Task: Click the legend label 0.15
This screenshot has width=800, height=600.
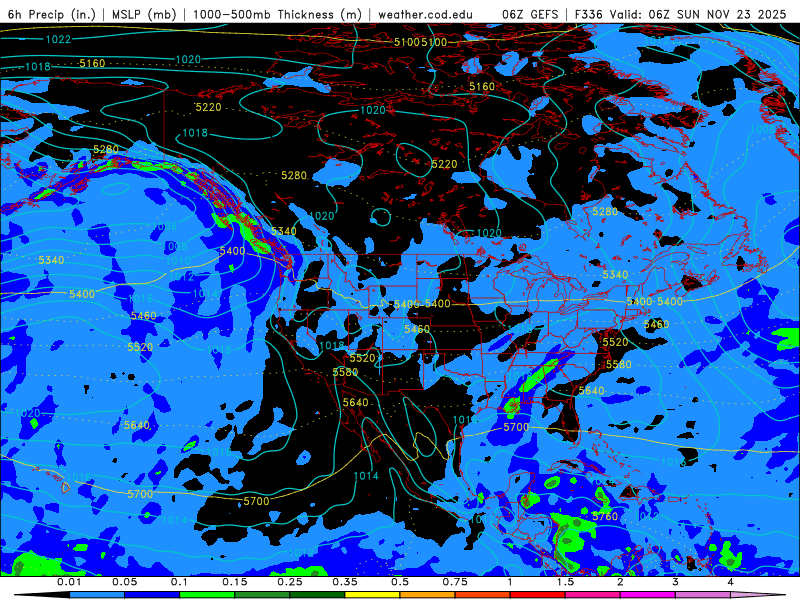Action: pyautogui.click(x=235, y=582)
